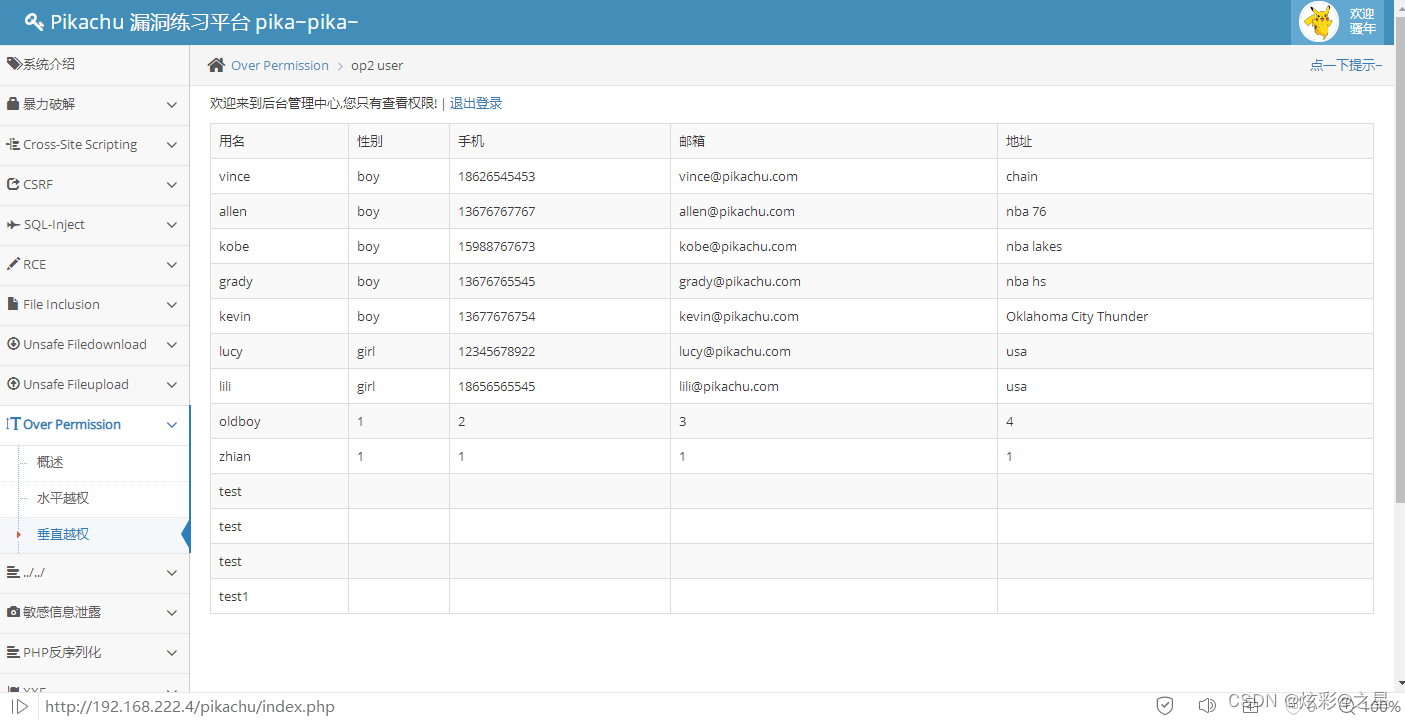Image resolution: width=1405 pixels, height=720 pixels.
Task: Click the plane icon beside SQL-Inject
Action: coord(14,224)
